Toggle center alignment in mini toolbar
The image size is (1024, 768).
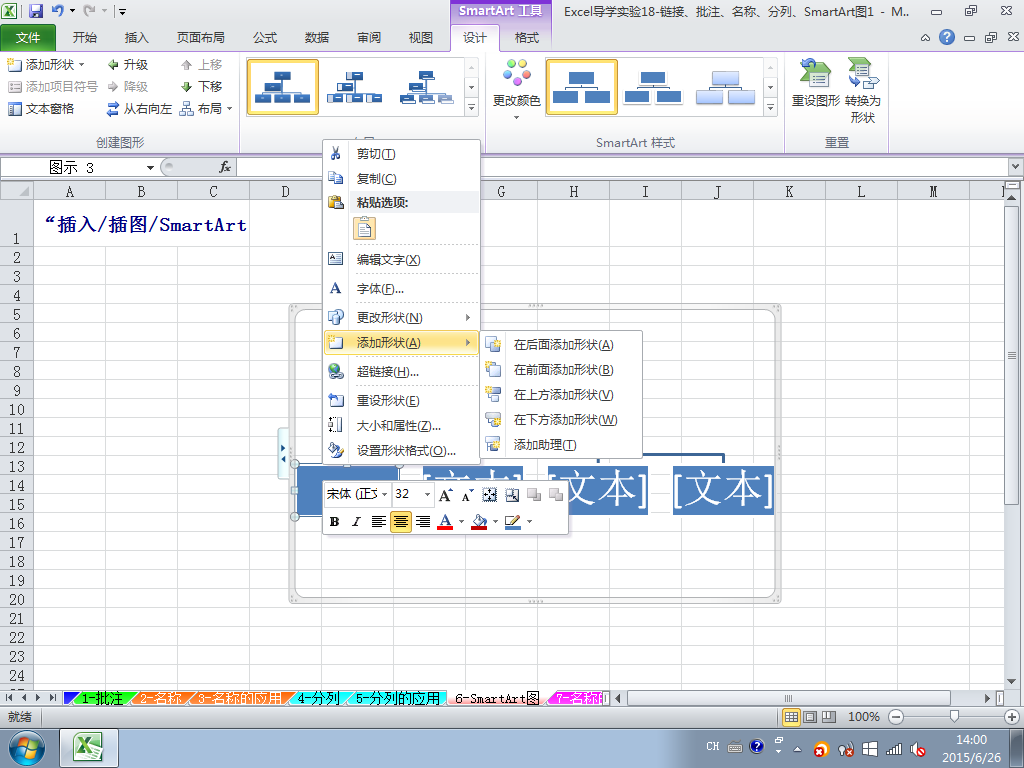tap(400, 521)
